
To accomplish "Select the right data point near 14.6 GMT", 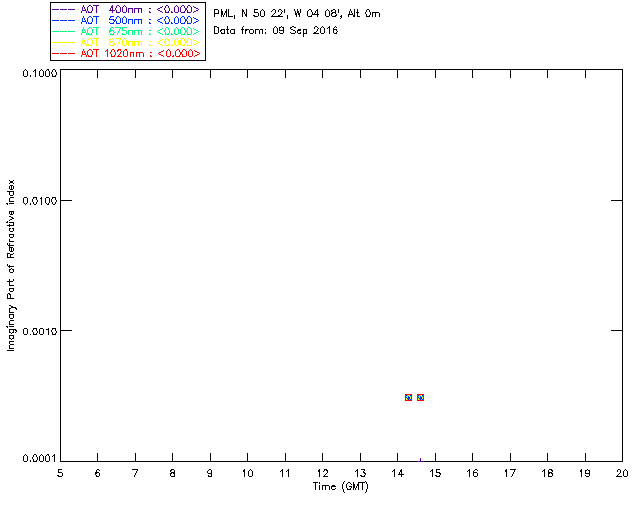I will tap(420, 397).
